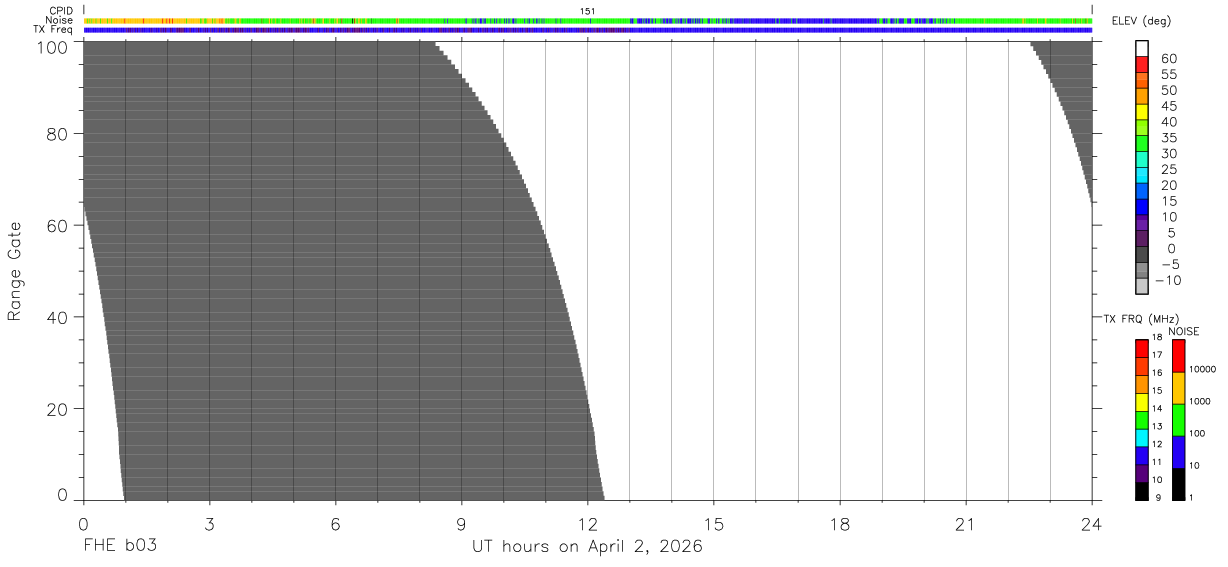The height and width of the screenshot is (567, 1228).
Task: Click the CPID value 151
Action: tap(588, 11)
